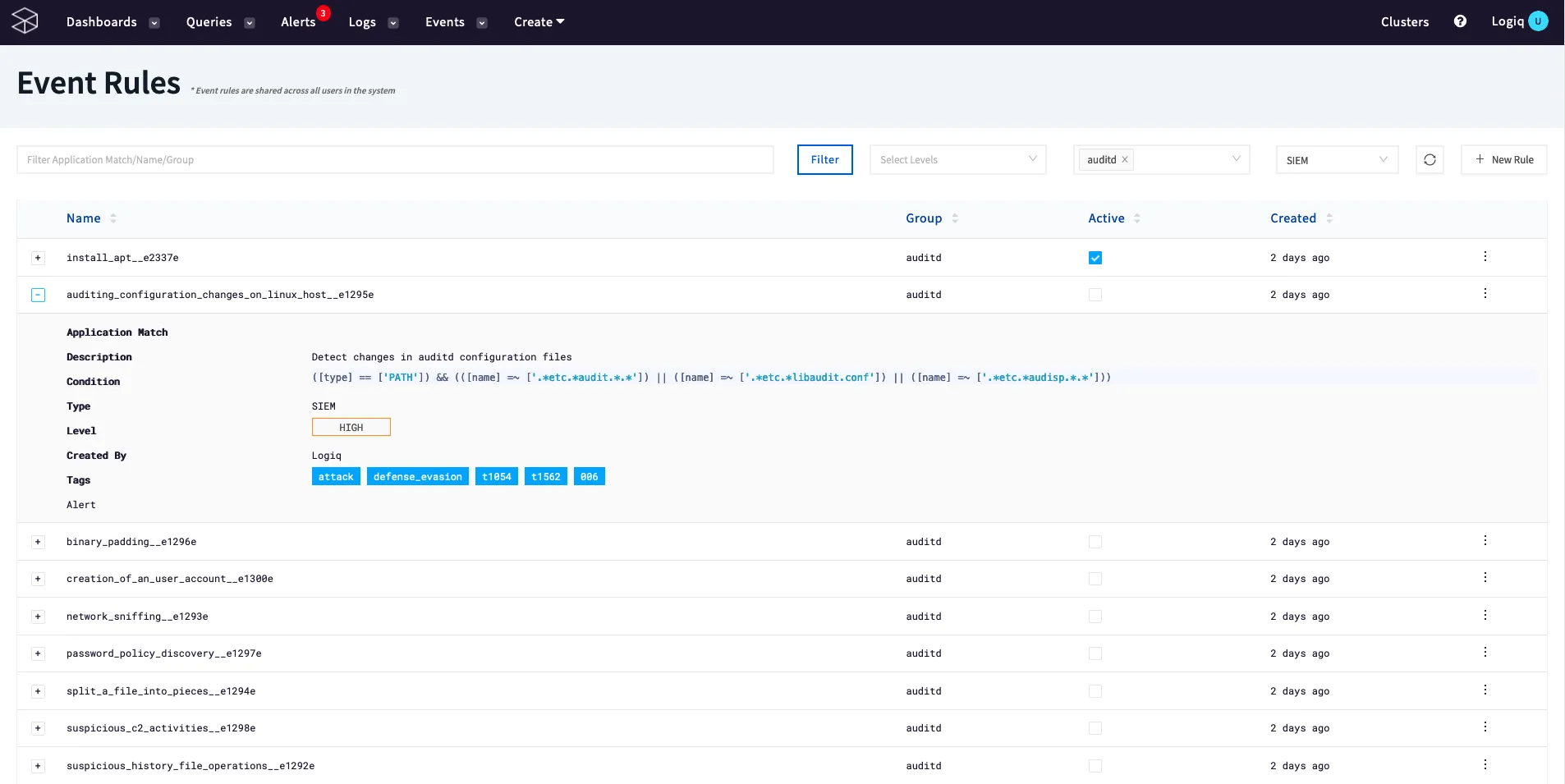Click the Condition expression text
The height and width of the screenshot is (784, 1565).
pos(711,378)
